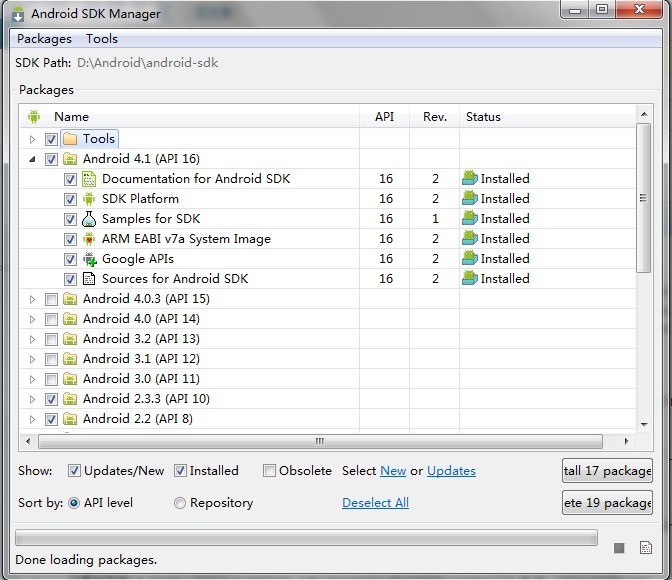Click the SDK Platform android icon
This screenshot has width=672, height=580.
pyautogui.click(x=89, y=199)
